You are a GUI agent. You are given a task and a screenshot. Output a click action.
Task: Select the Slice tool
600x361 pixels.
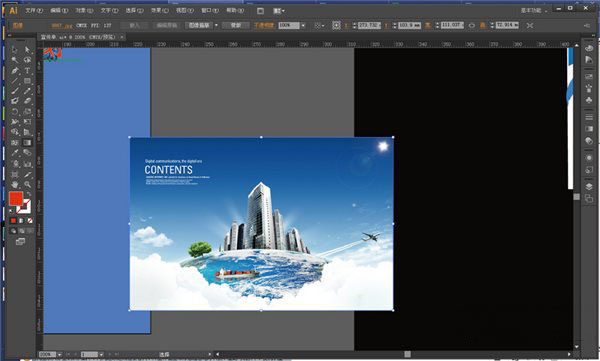tap(28, 175)
